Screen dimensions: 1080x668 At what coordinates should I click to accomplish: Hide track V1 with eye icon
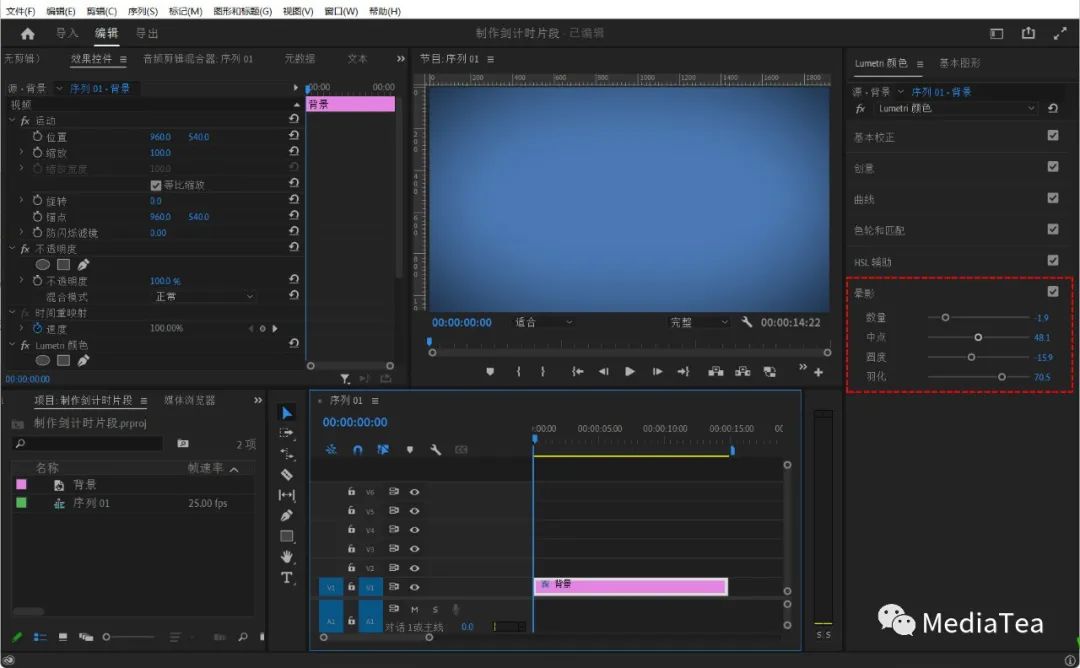click(x=415, y=587)
